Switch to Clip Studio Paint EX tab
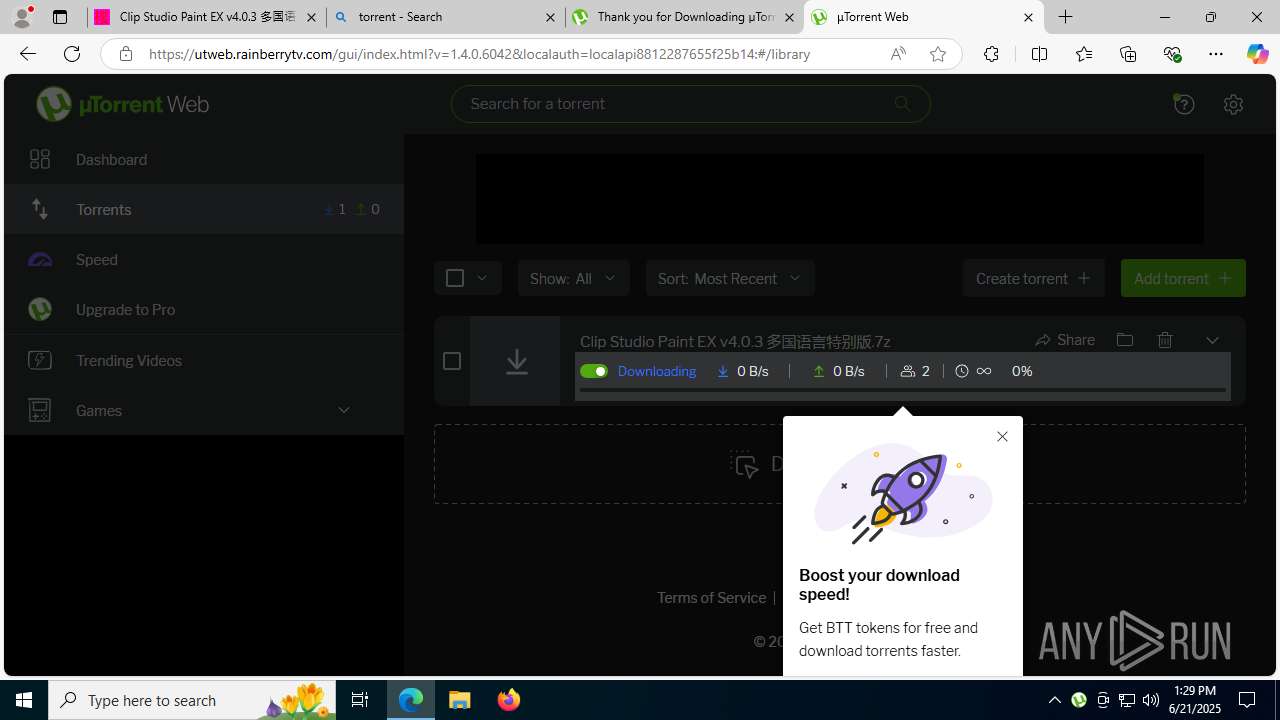The image size is (1280, 720). coord(207,17)
